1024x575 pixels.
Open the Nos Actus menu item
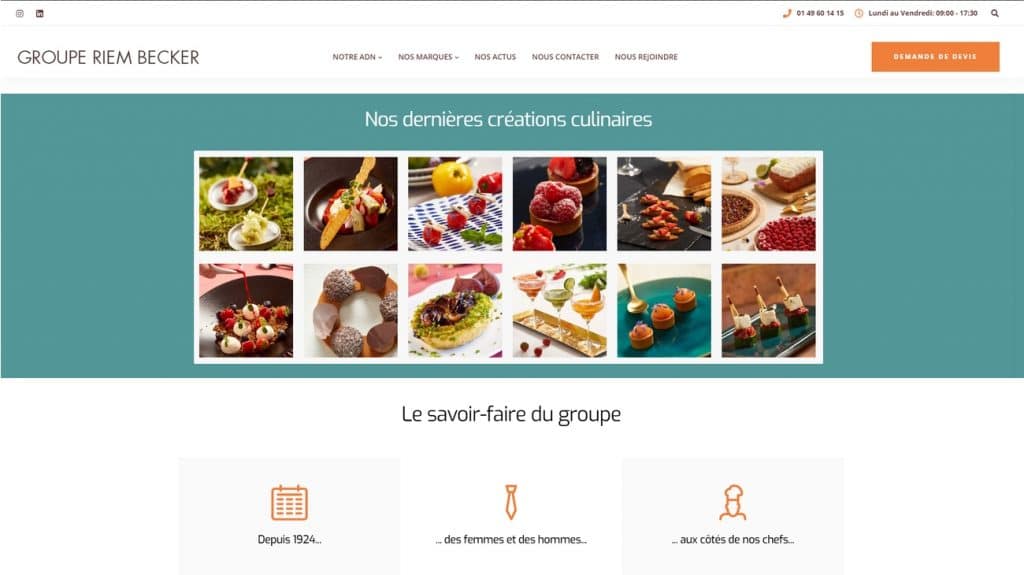(495, 57)
